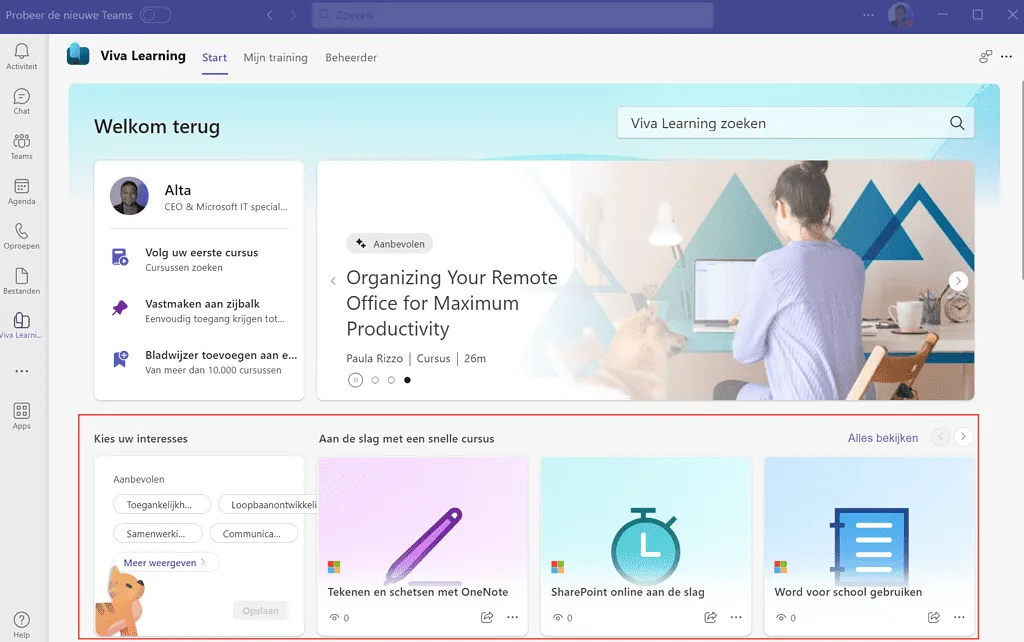This screenshot has height=642, width=1024.
Task: Start a search with the Viva Learning magnifier
Action: [x=955, y=122]
